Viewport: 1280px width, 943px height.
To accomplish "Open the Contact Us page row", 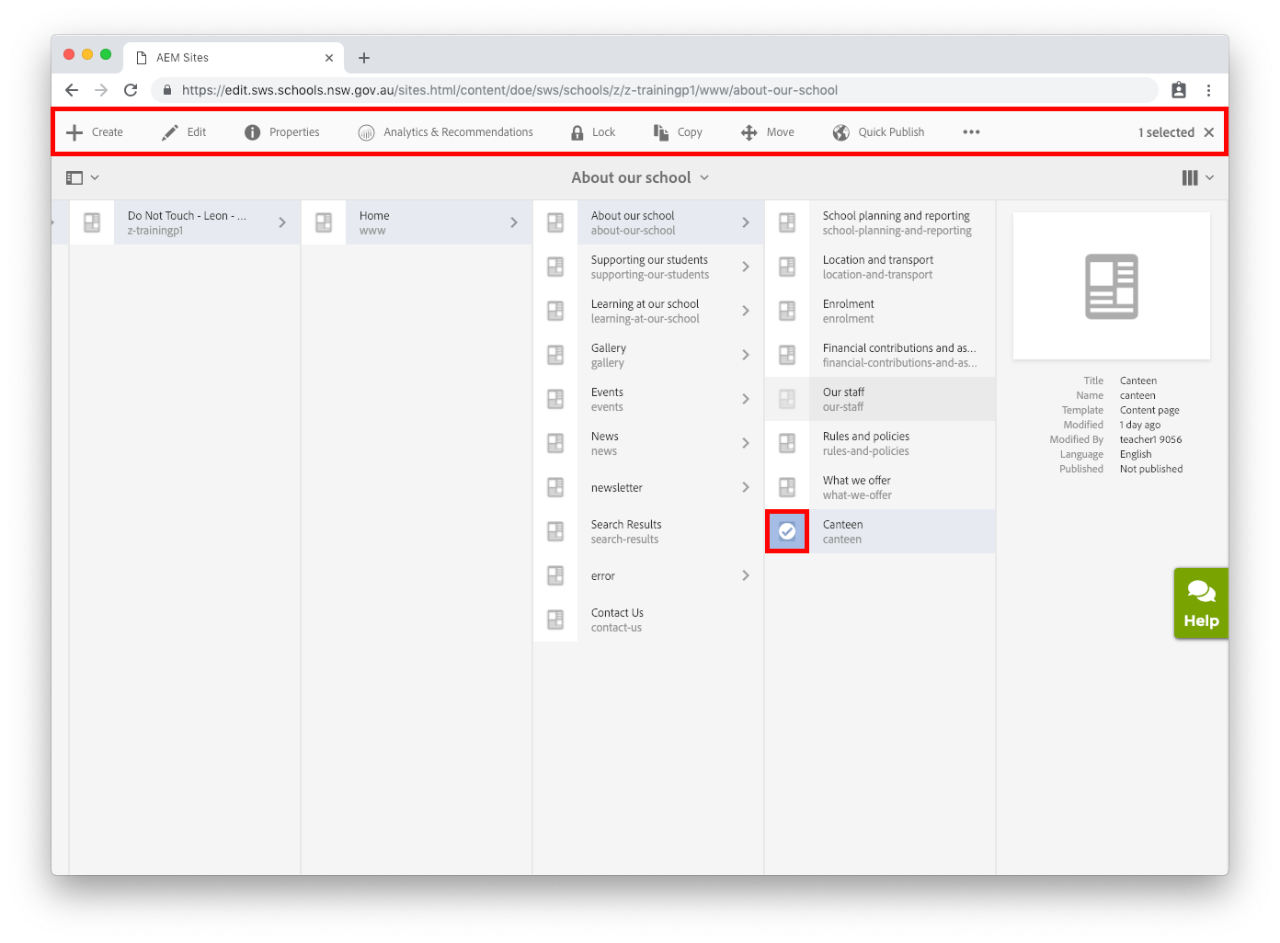I will pos(648,619).
